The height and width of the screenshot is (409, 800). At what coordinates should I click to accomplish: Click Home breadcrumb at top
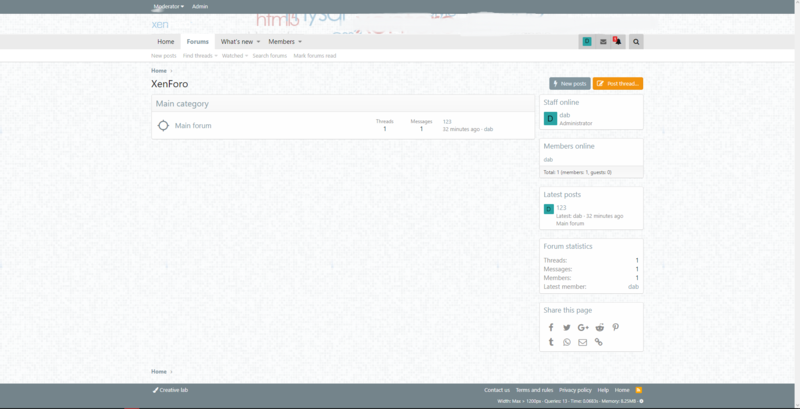click(x=159, y=71)
